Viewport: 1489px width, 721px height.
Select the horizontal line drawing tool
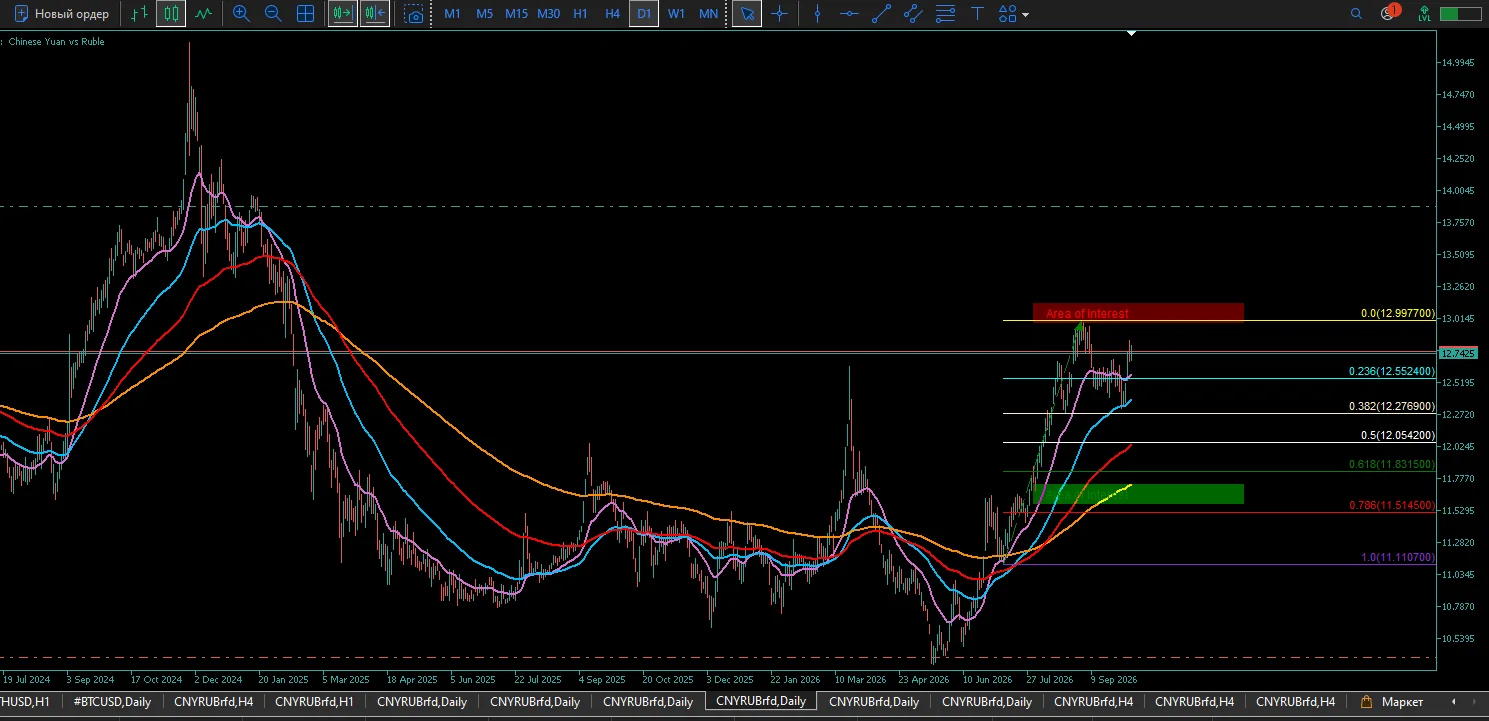point(849,14)
